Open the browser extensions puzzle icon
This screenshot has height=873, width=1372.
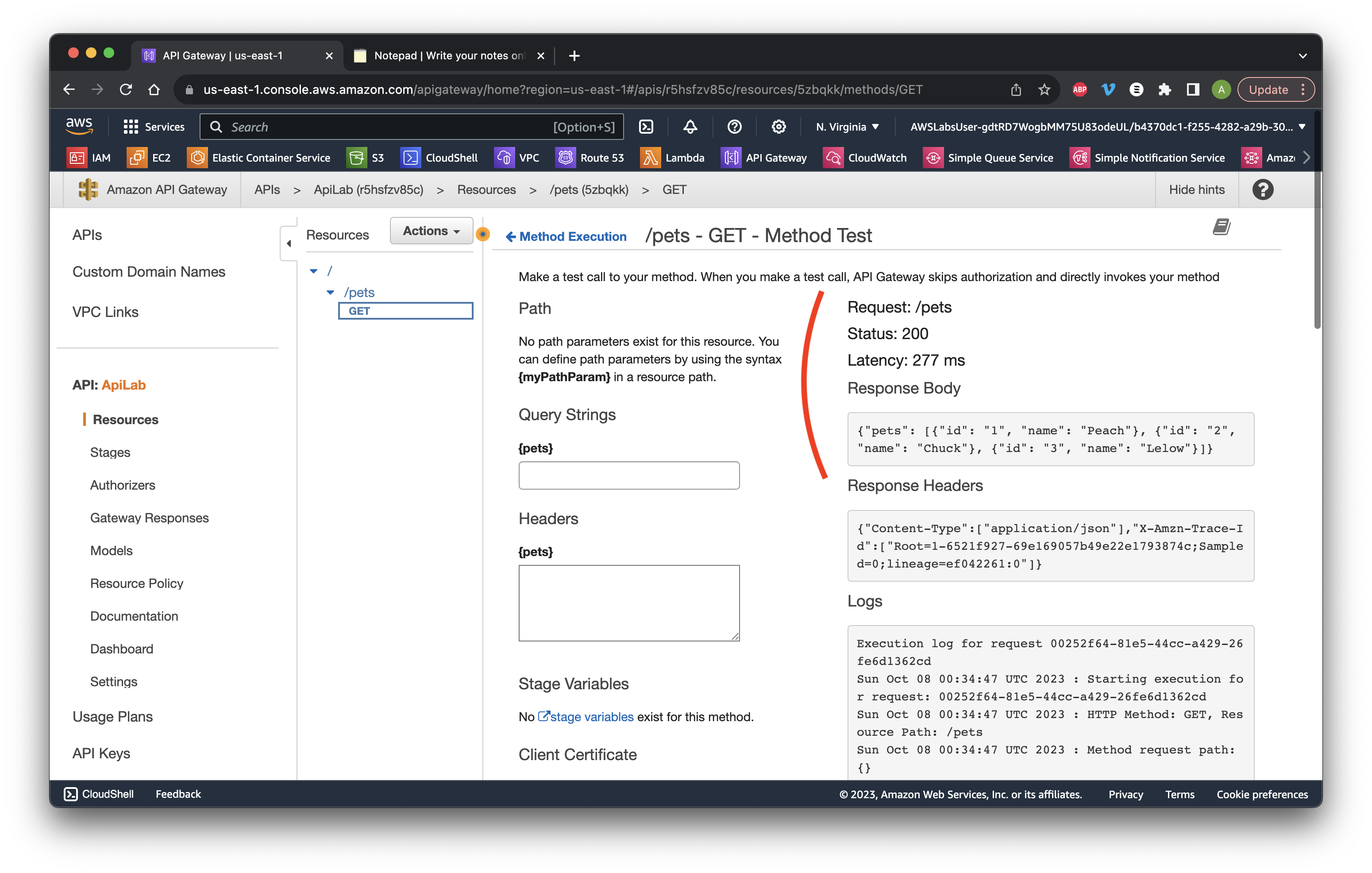(1164, 89)
